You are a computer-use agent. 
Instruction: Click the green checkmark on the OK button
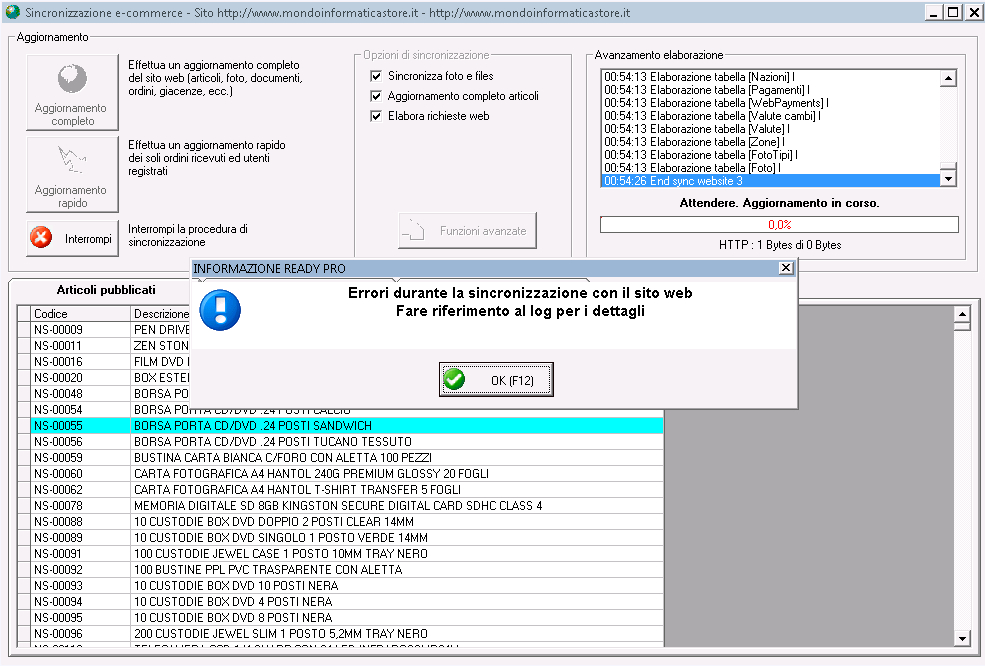454,379
